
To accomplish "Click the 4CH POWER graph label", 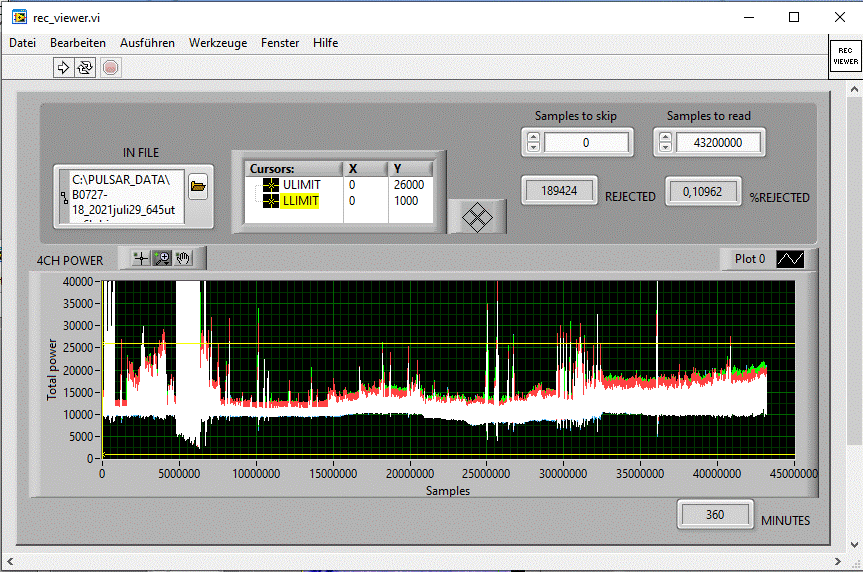I will tap(70, 260).
